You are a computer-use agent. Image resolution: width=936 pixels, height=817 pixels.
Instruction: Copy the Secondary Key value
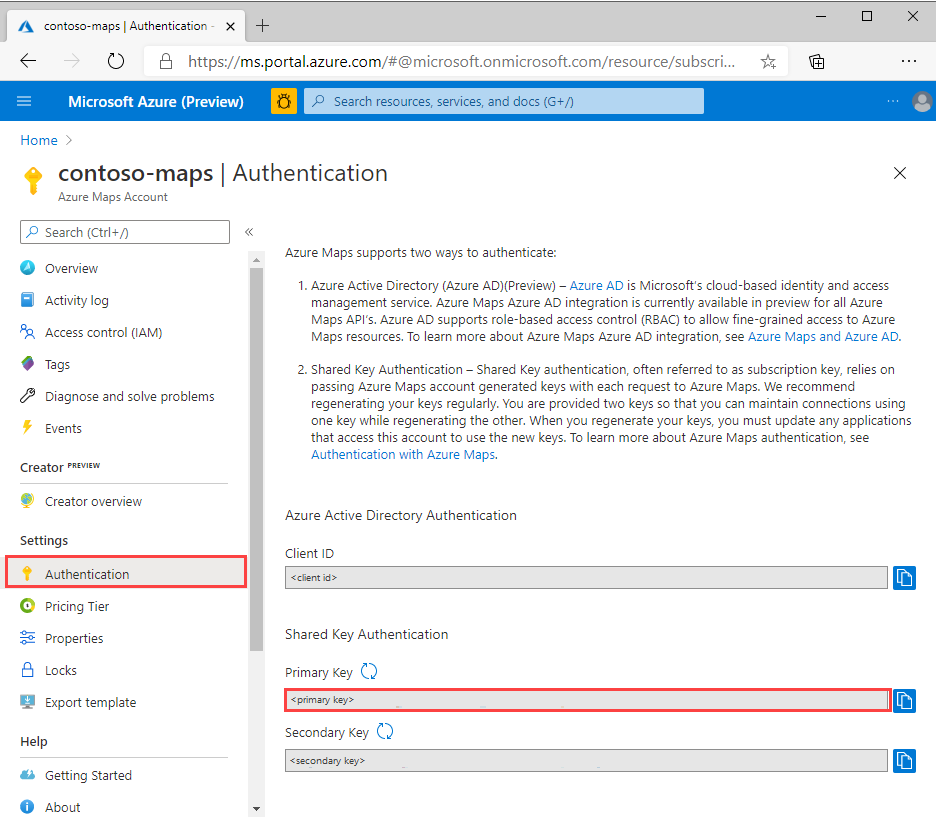tap(904, 761)
